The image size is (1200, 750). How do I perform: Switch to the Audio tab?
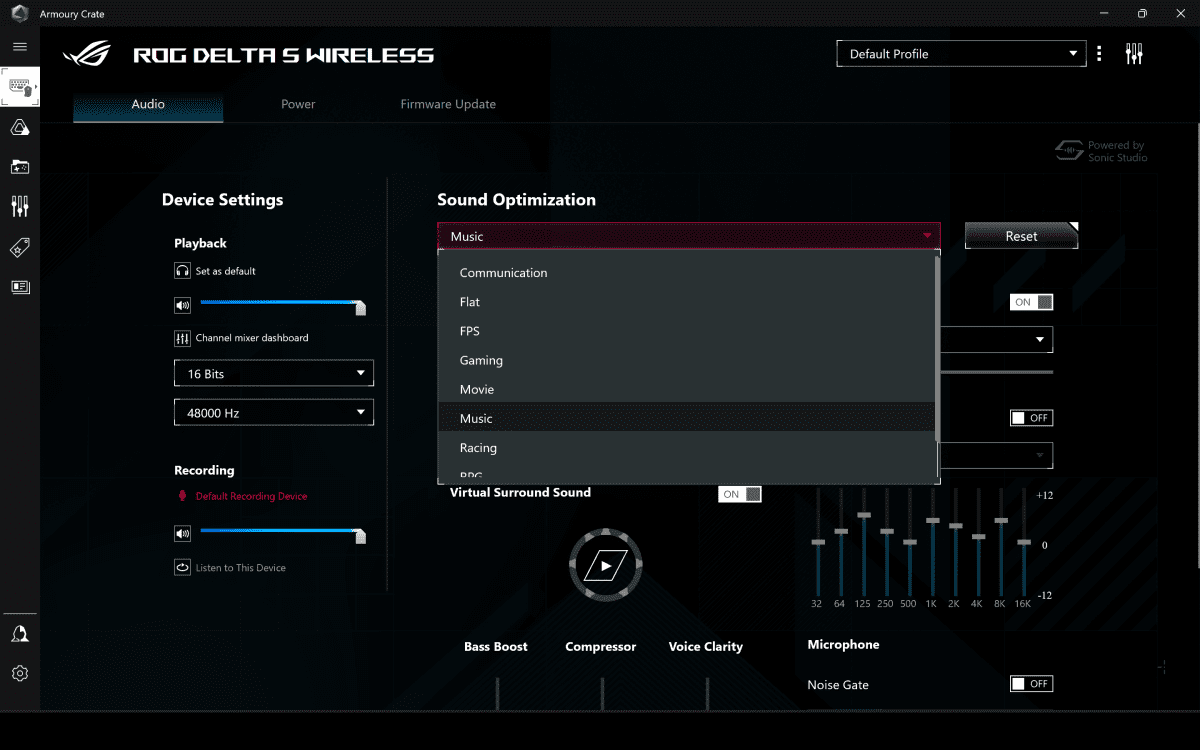[x=148, y=104]
